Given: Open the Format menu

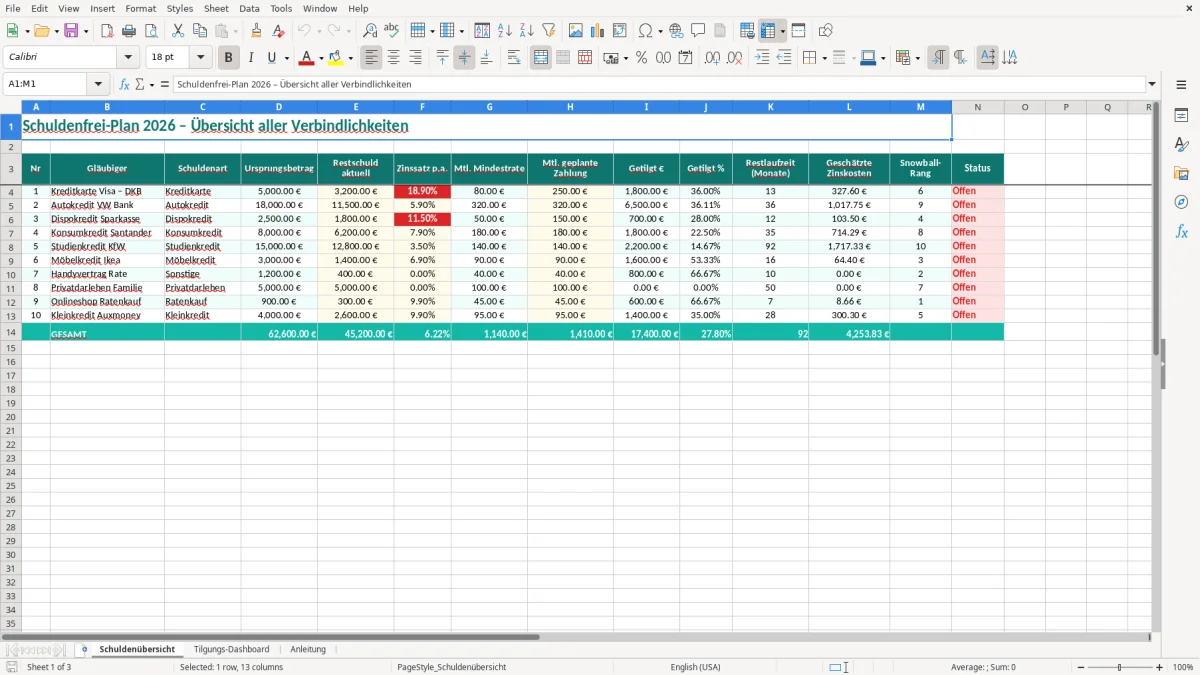Looking at the screenshot, I should click(x=141, y=8).
